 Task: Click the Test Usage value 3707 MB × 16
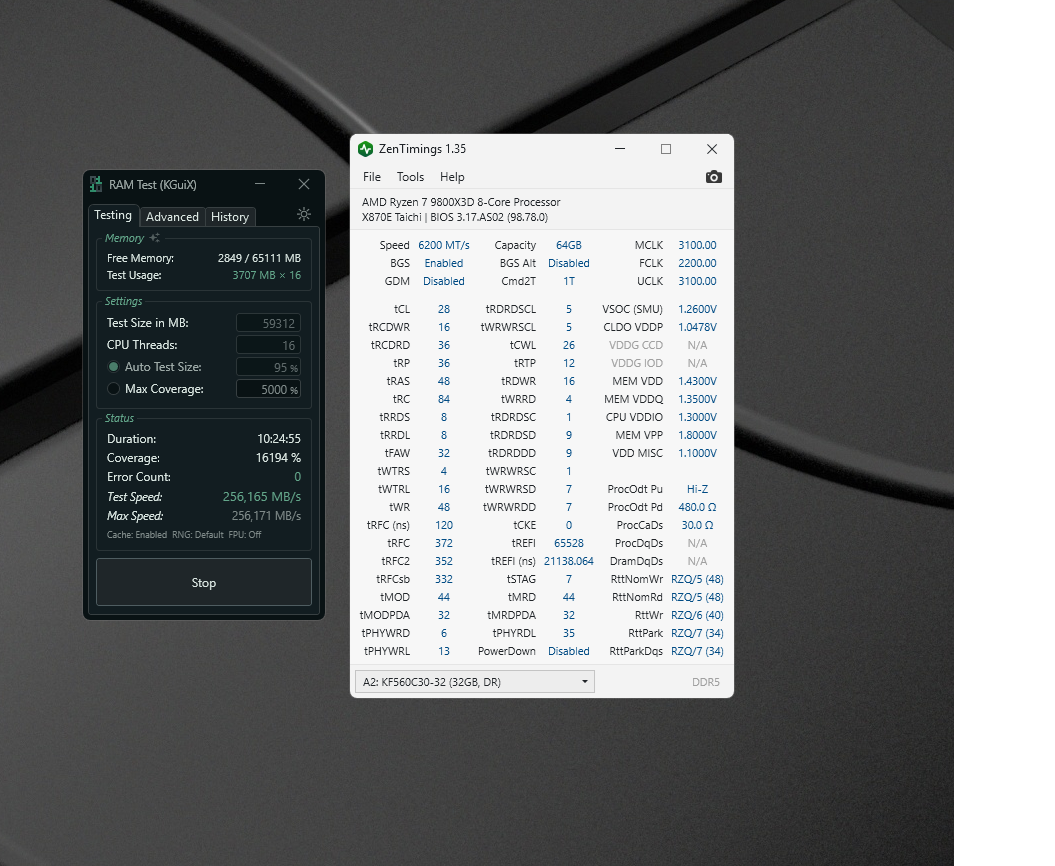266,275
